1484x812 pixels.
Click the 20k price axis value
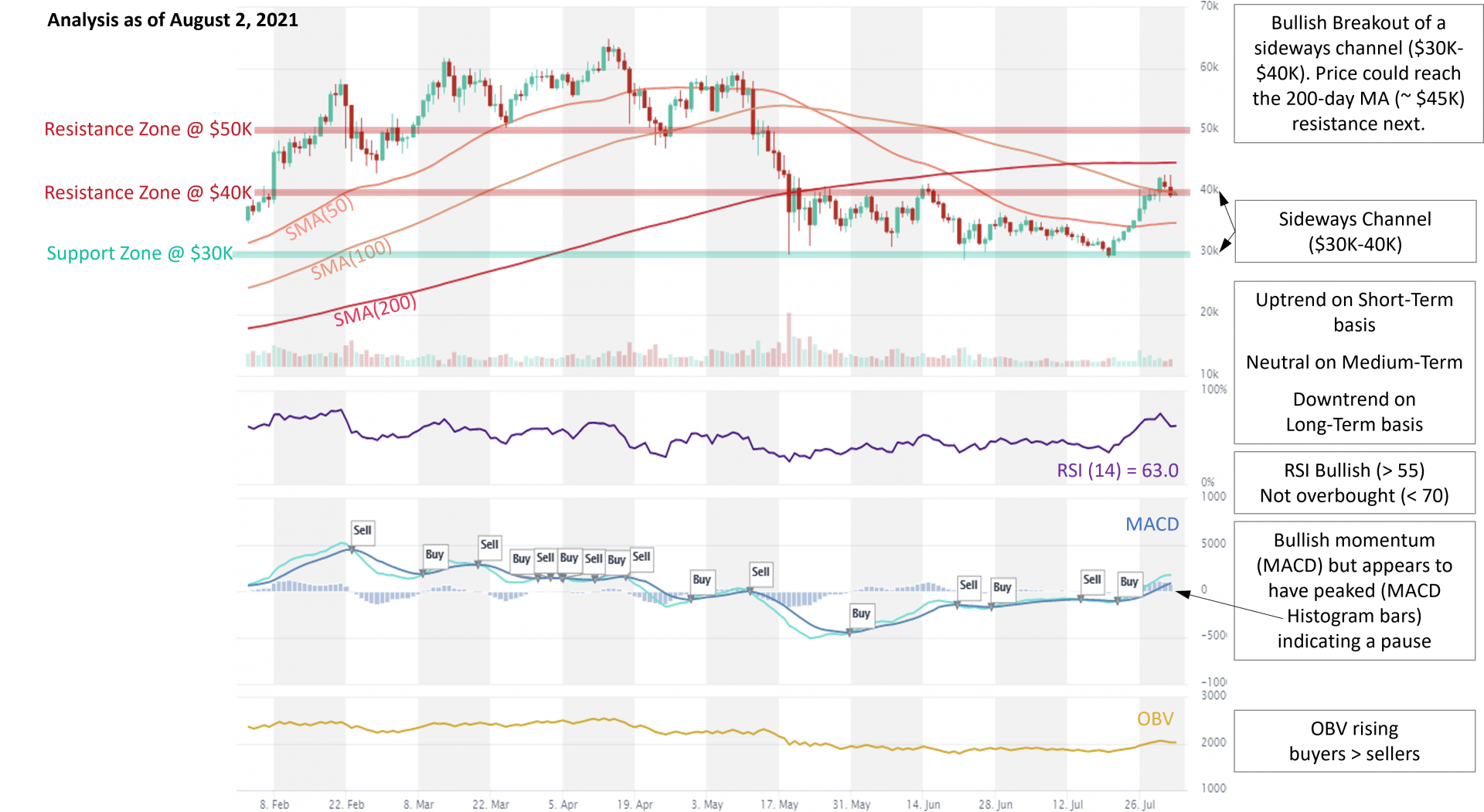tap(1209, 312)
